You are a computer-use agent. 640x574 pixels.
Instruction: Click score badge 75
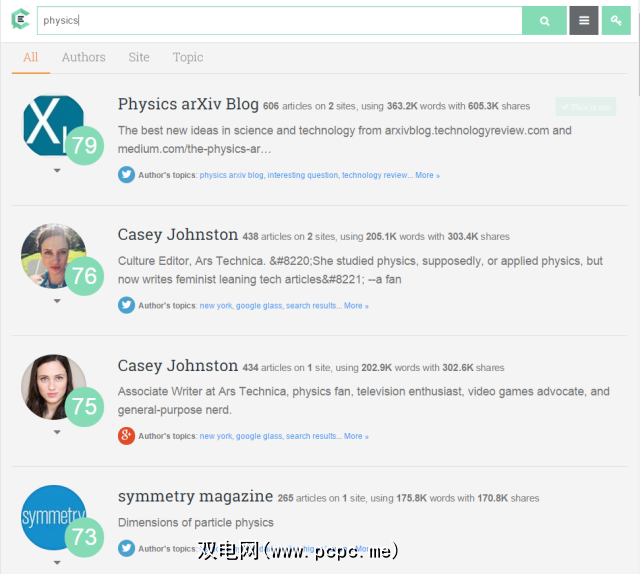point(84,407)
